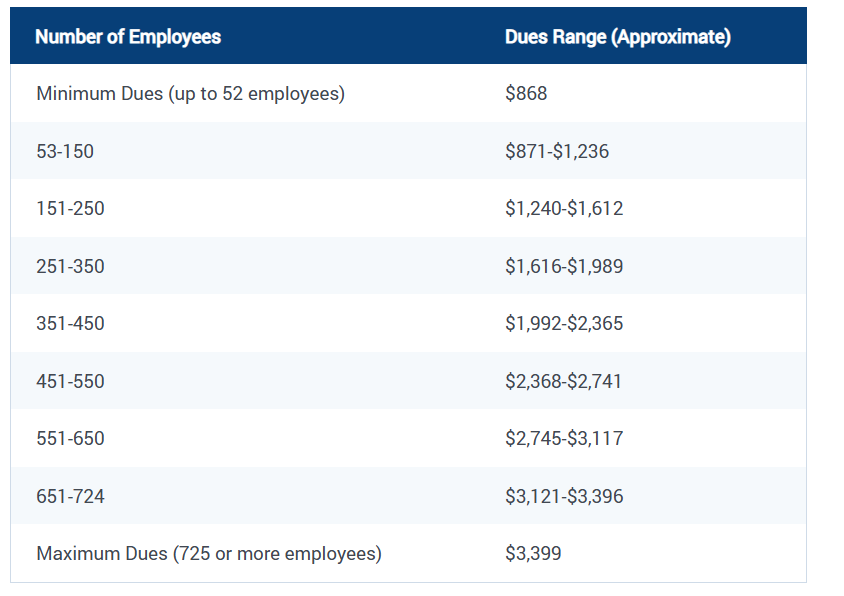Select the 53-150 employees cell
The width and height of the screenshot is (844, 596).
pos(65,152)
